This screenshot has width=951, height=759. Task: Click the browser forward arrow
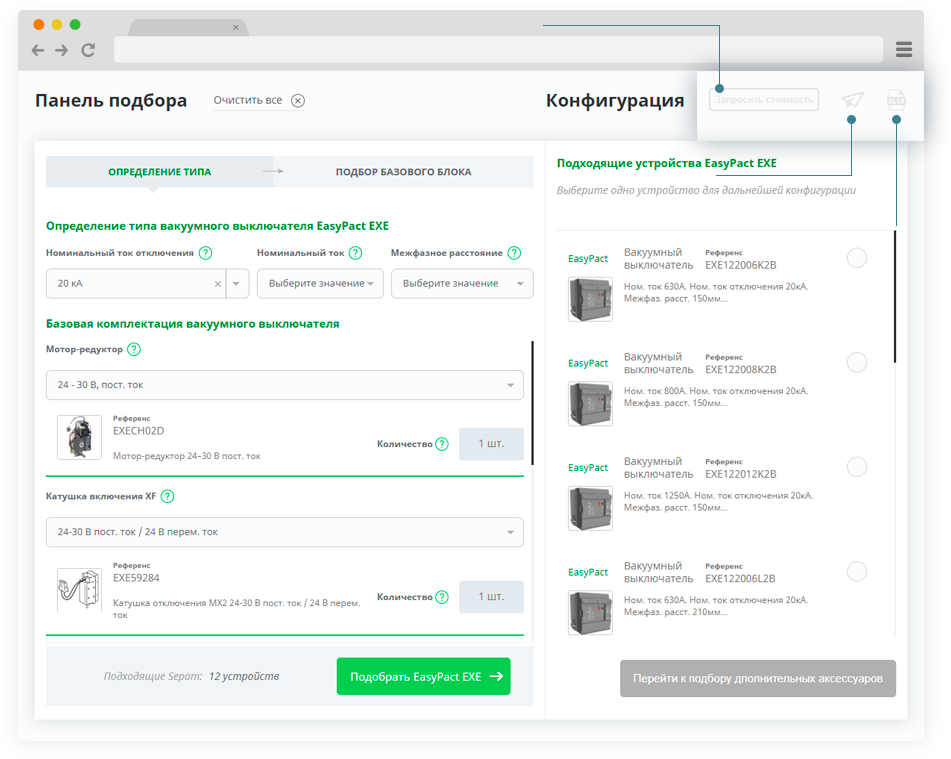click(62, 50)
